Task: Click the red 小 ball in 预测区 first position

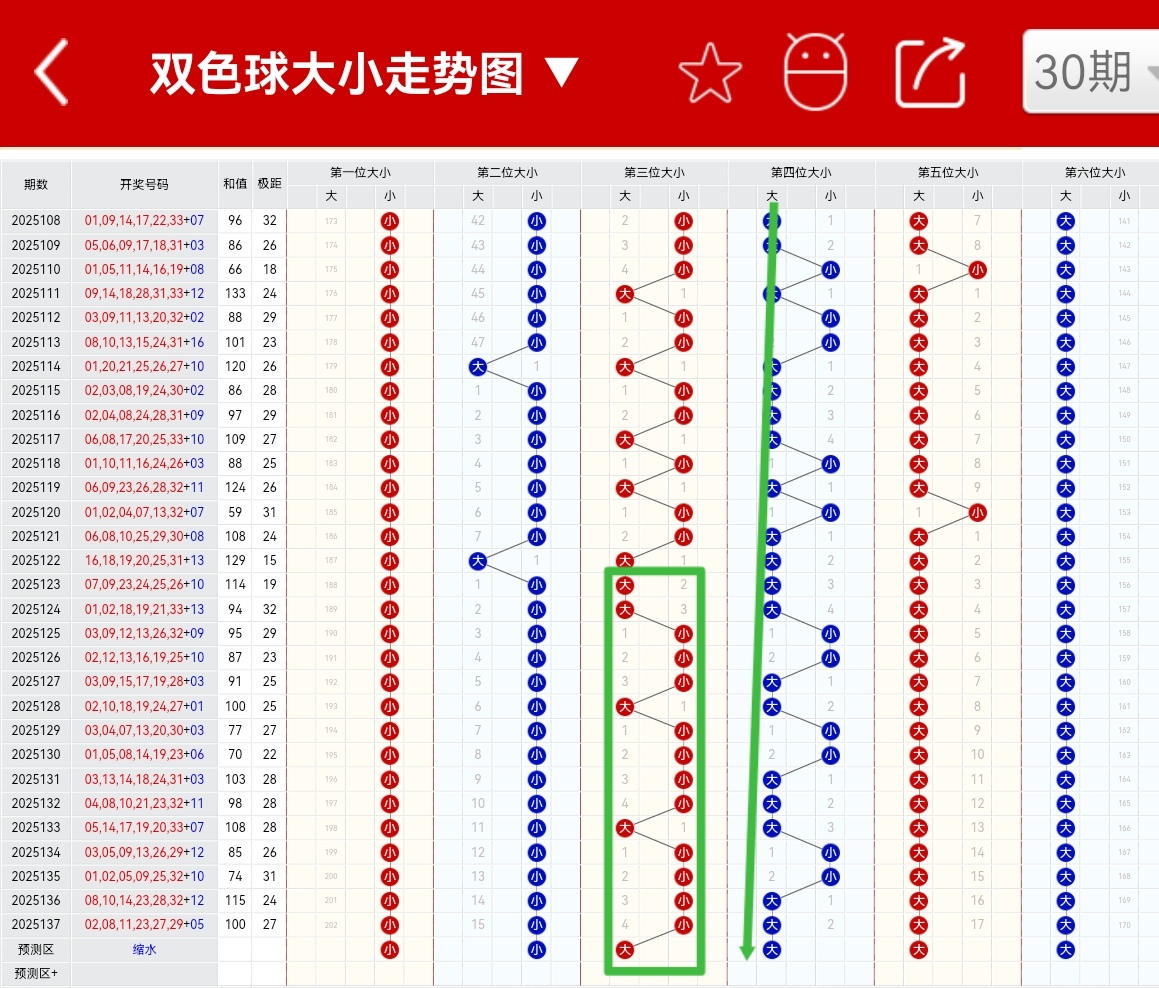Action: point(390,950)
